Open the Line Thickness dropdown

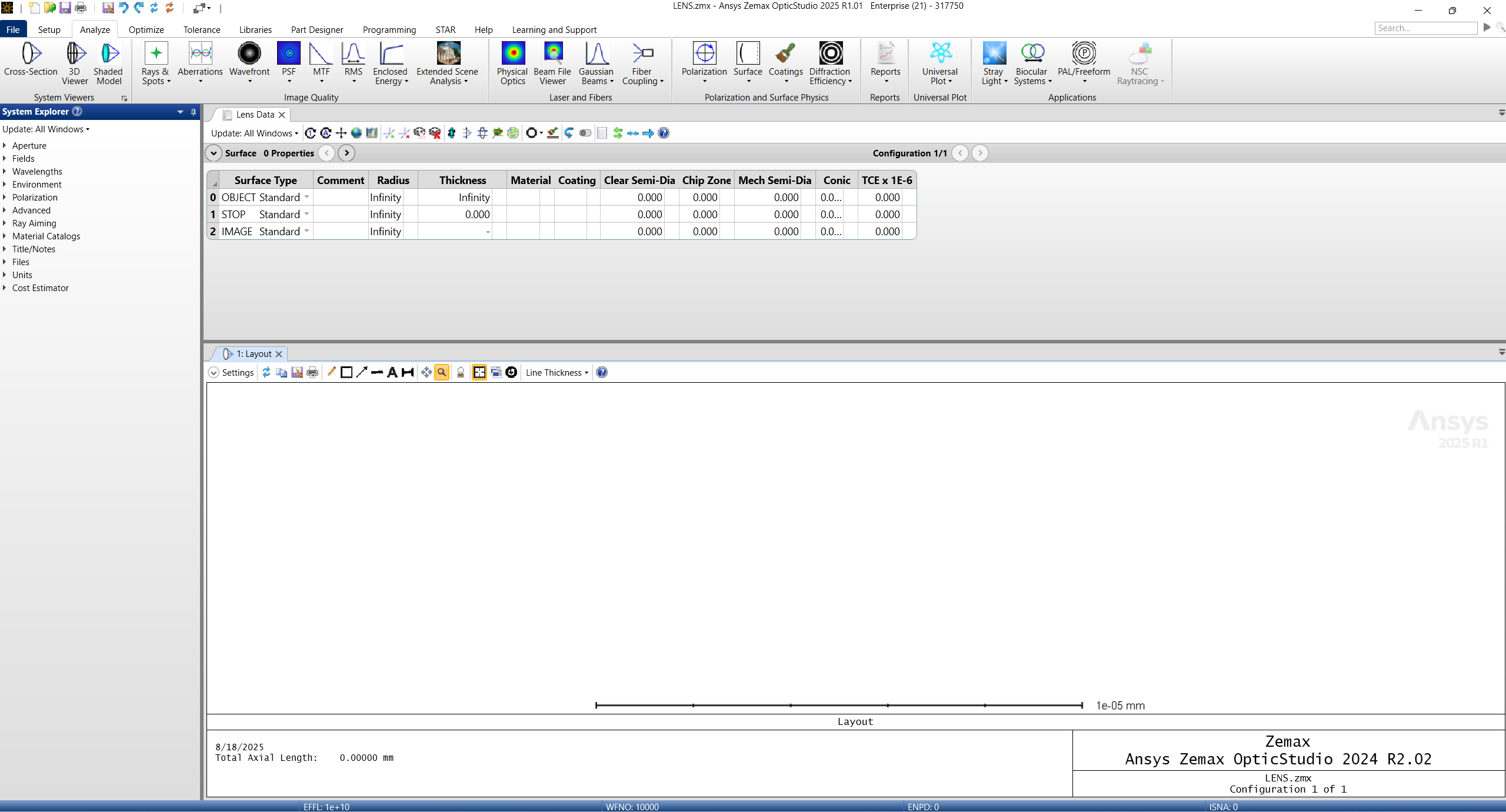[x=557, y=372]
